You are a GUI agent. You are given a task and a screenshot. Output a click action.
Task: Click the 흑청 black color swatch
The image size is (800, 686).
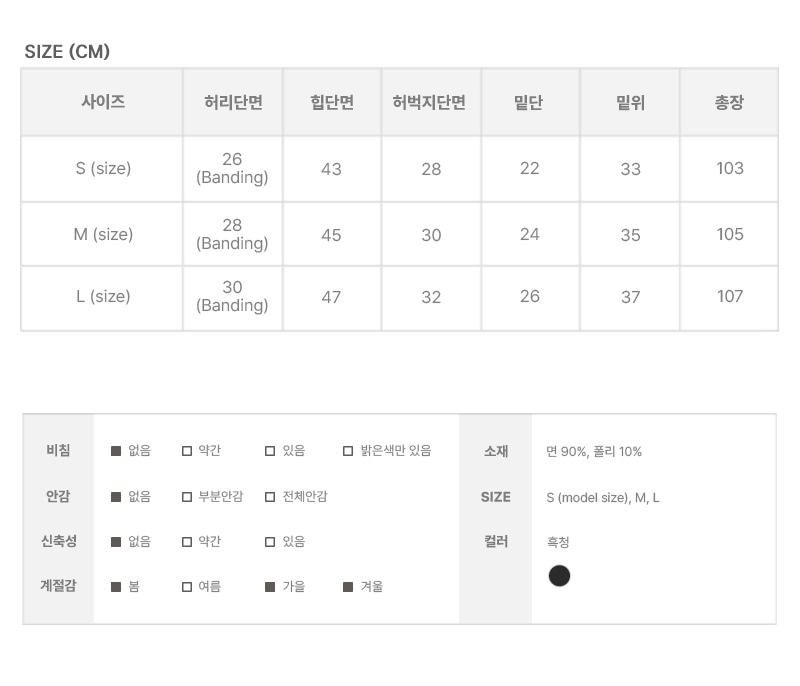560,576
